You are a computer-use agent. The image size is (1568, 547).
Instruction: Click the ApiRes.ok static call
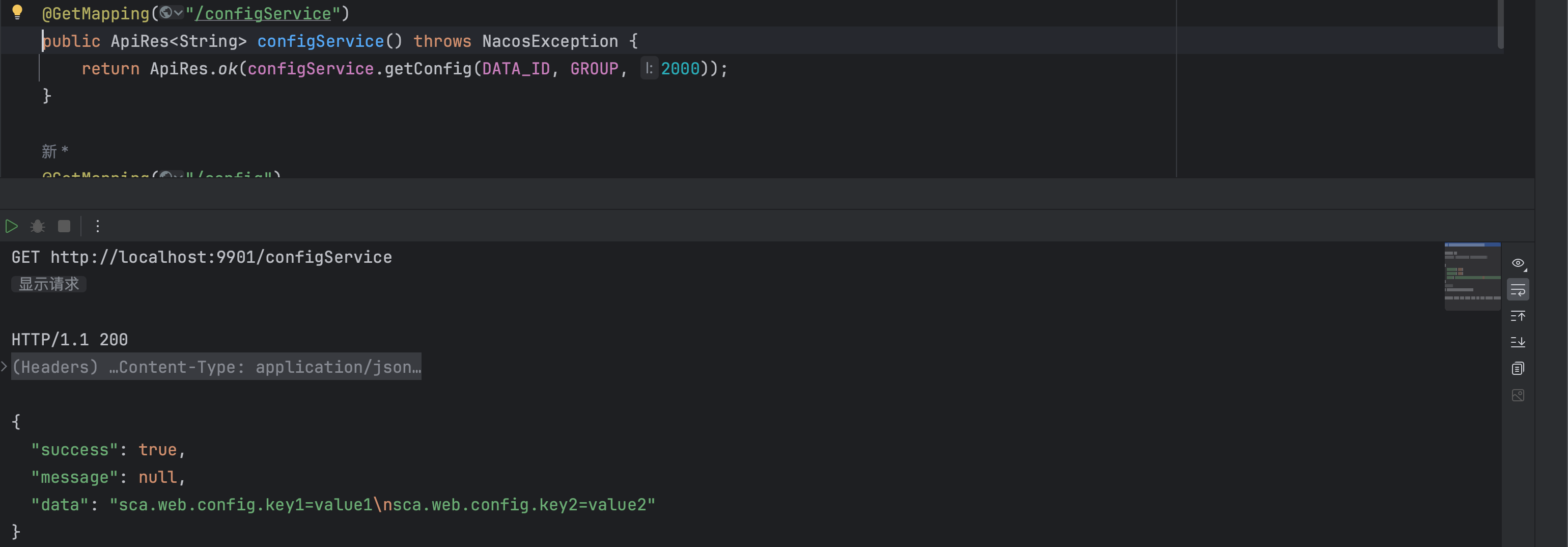tap(193, 68)
